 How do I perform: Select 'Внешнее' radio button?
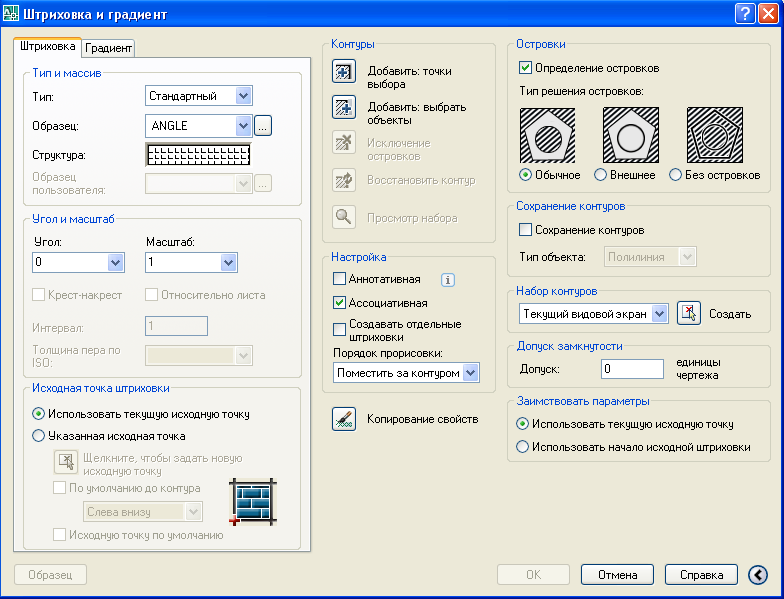click(600, 175)
